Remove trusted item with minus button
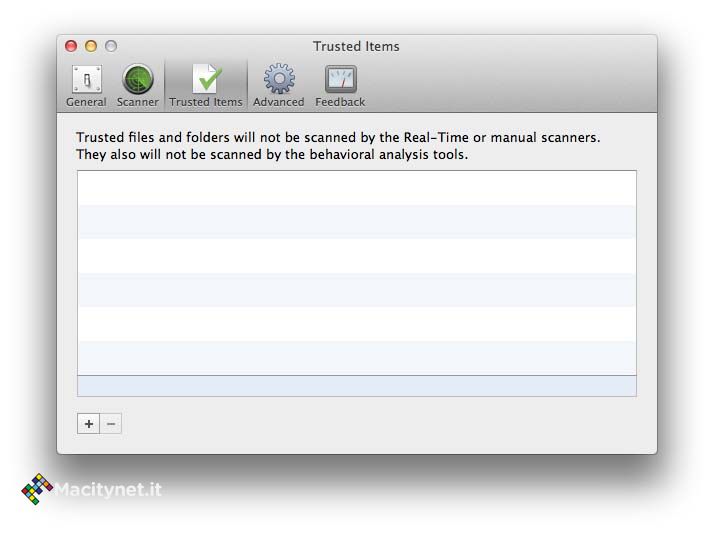The height and width of the screenshot is (533, 714). (x=111, y=424)
